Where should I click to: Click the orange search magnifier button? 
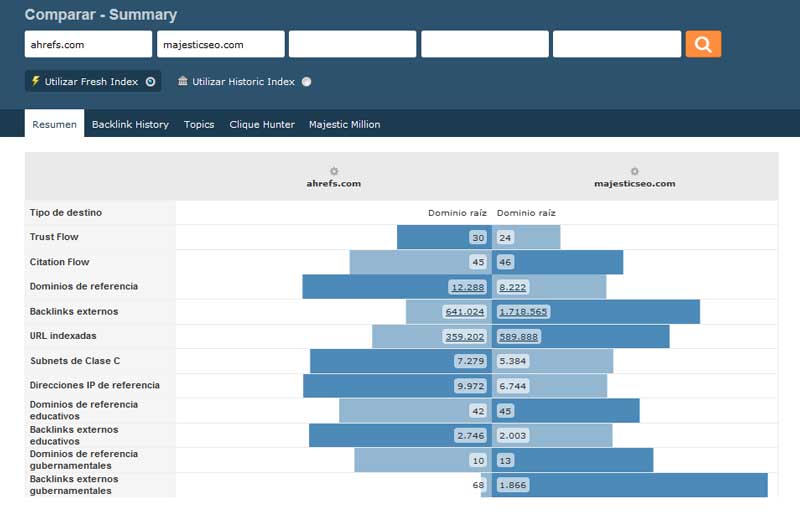[703, 44]
